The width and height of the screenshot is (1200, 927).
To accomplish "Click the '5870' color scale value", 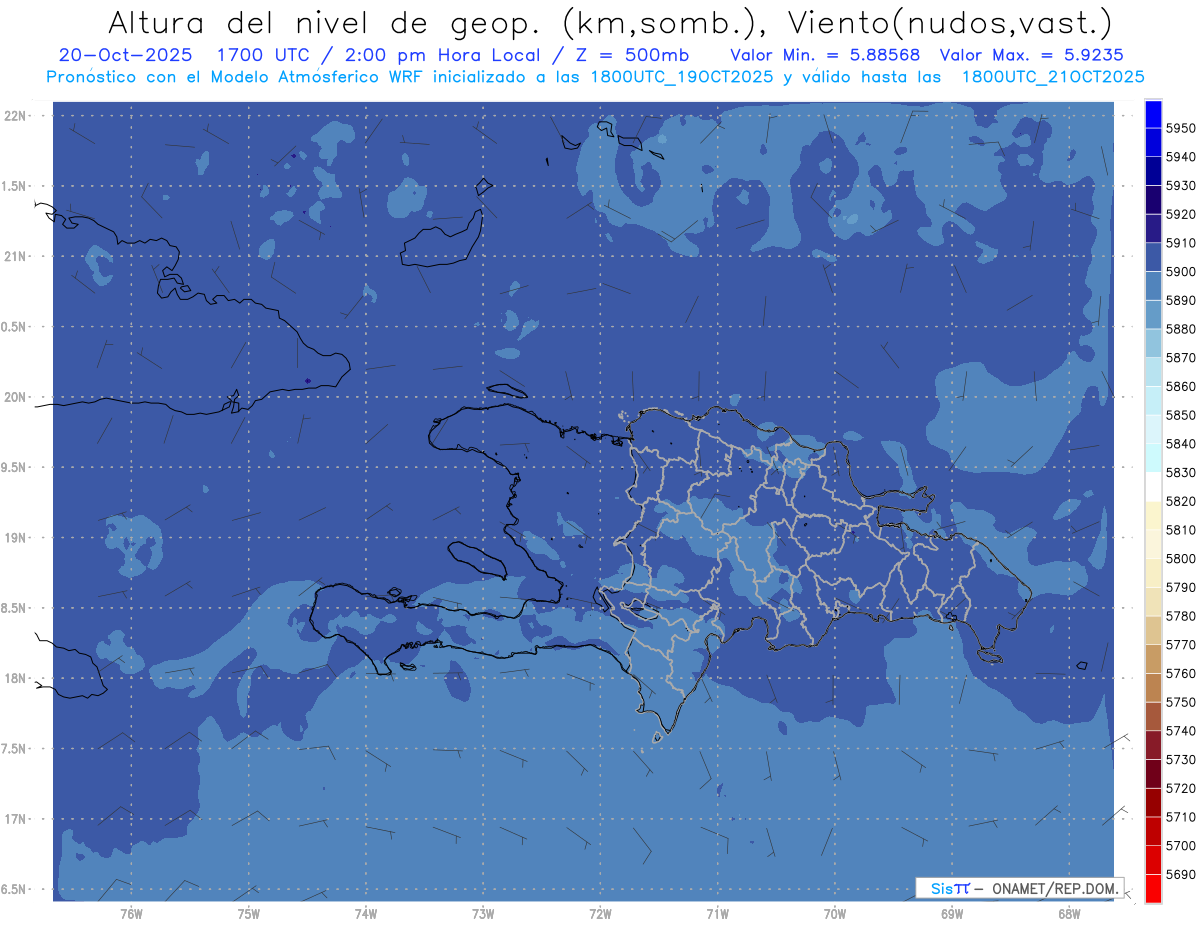I will 1181,357.
